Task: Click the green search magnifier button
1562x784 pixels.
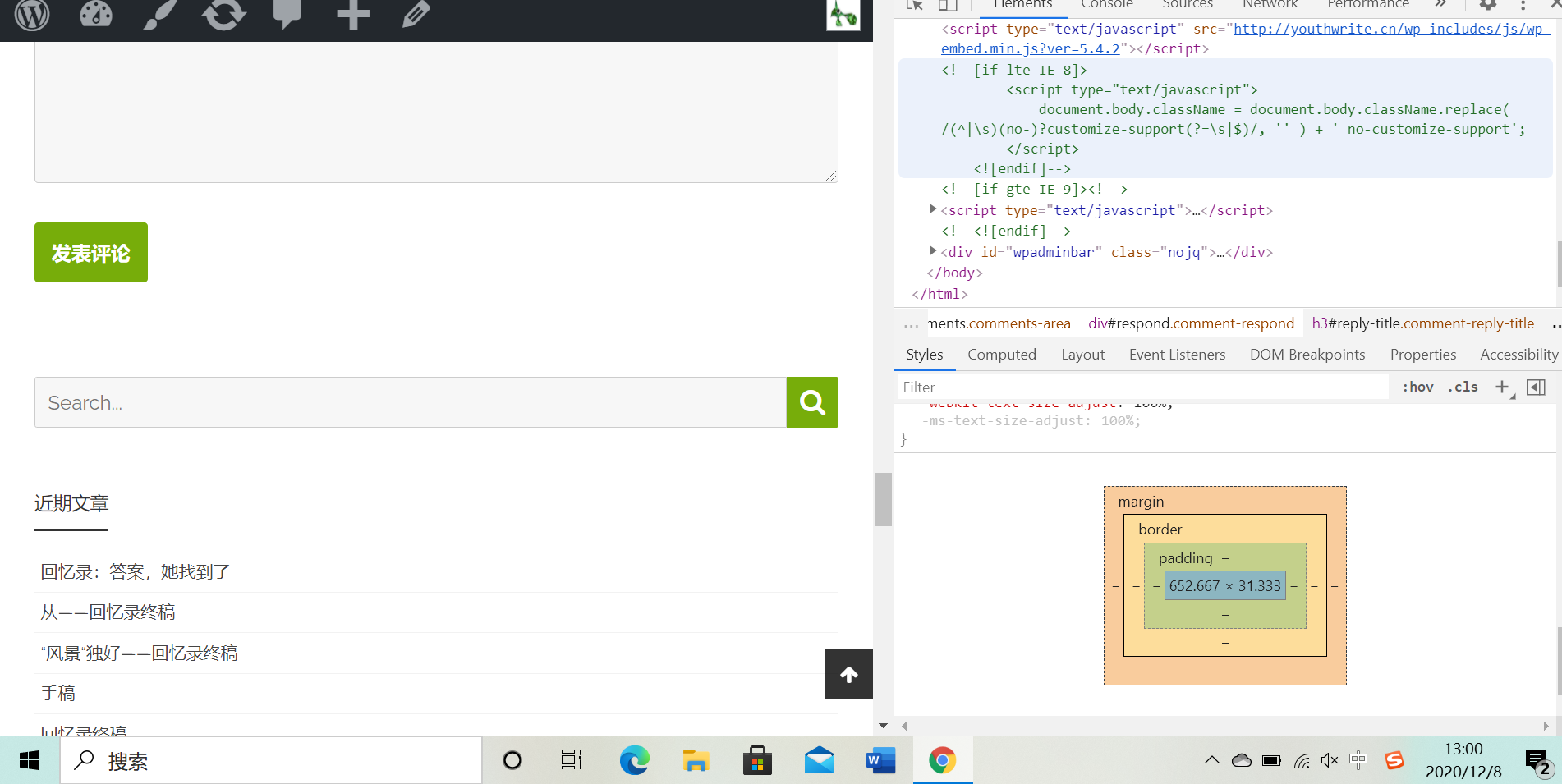Action: coord(812,402)
